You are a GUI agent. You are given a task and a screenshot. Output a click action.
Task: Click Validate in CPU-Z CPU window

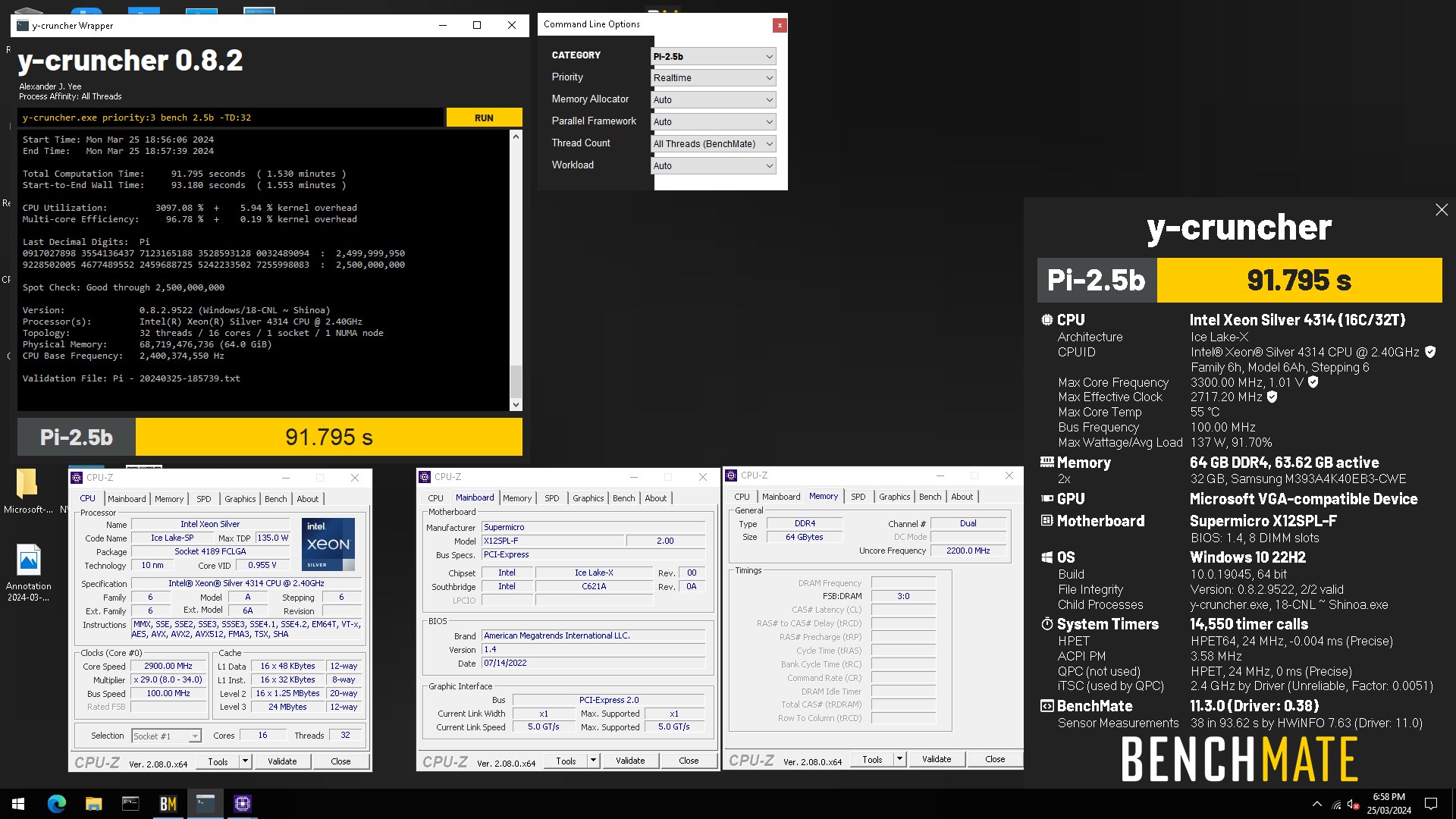pos(282,761)
